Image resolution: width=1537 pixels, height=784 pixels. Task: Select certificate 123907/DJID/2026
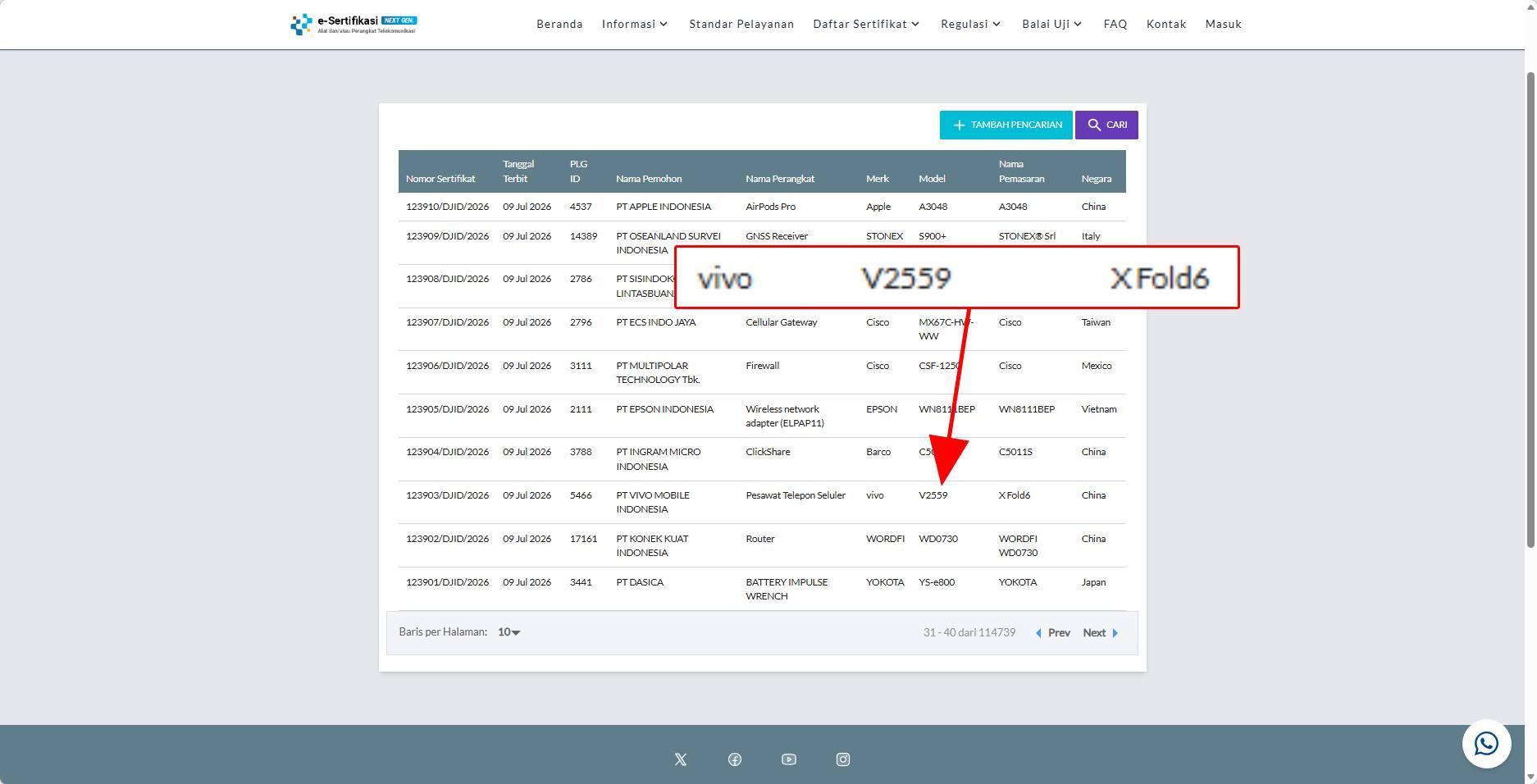click(447, 322)
